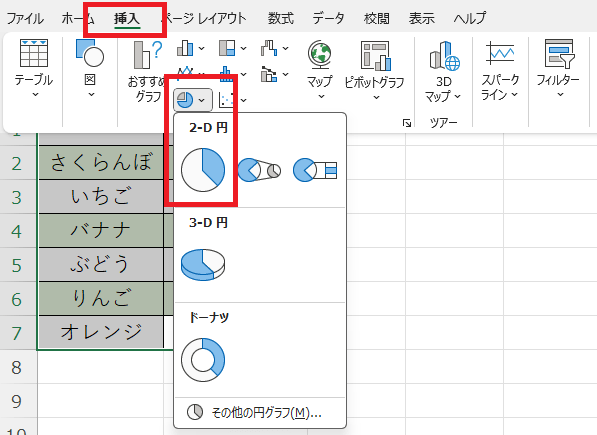This screenshot has width=597, height=435.
Task: Open the Map chart button
Action: [x=320, y=70]
